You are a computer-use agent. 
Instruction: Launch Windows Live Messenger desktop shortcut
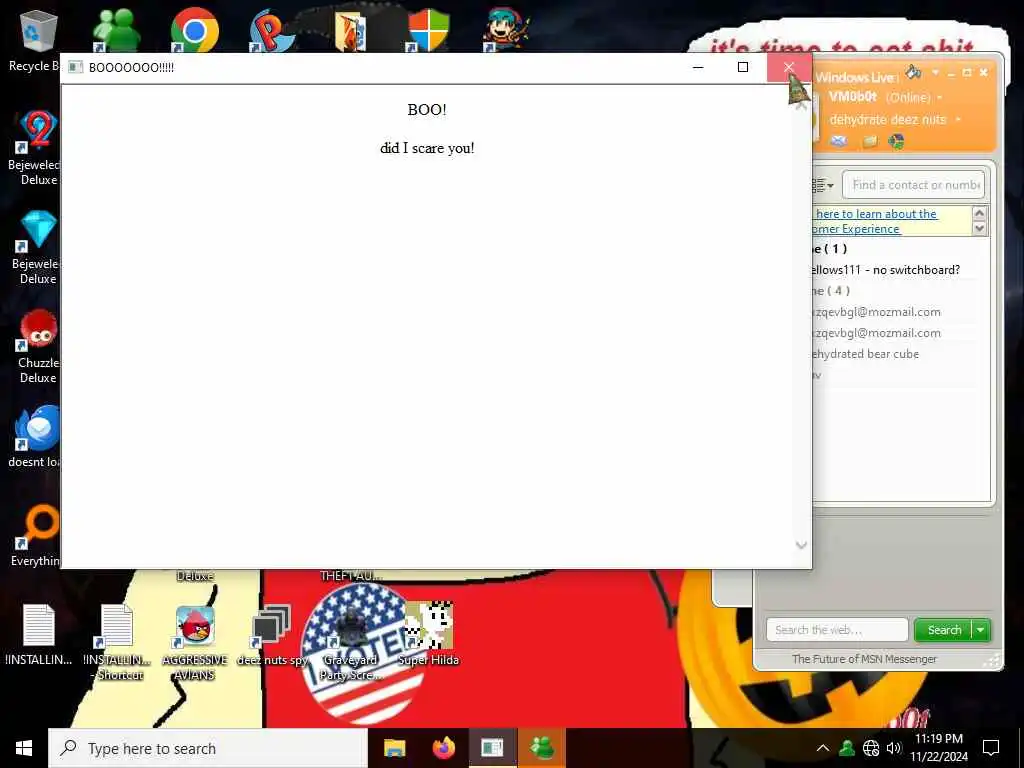click(116, 31)
